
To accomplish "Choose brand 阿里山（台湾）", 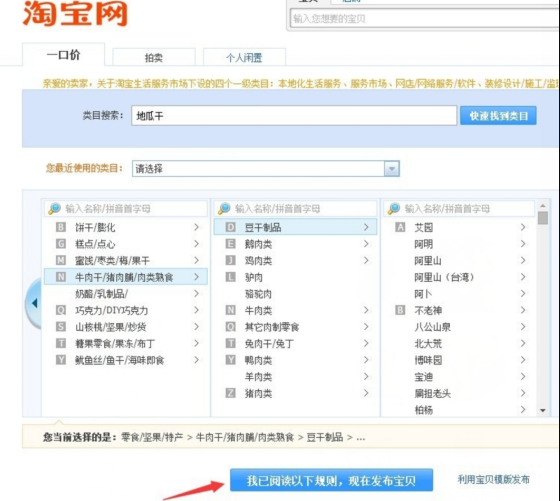I will (x=459, y=277).
